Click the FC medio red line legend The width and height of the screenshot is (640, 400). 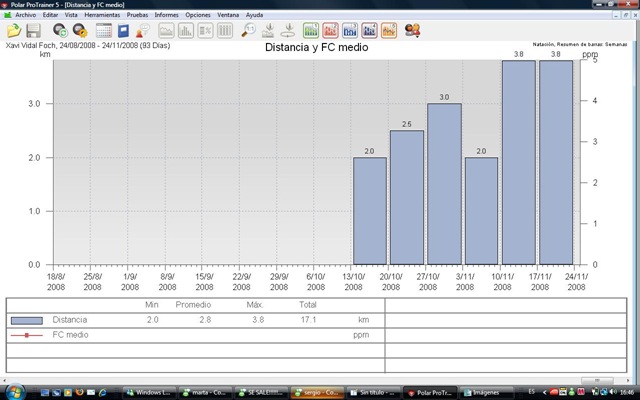pos(27,335)
